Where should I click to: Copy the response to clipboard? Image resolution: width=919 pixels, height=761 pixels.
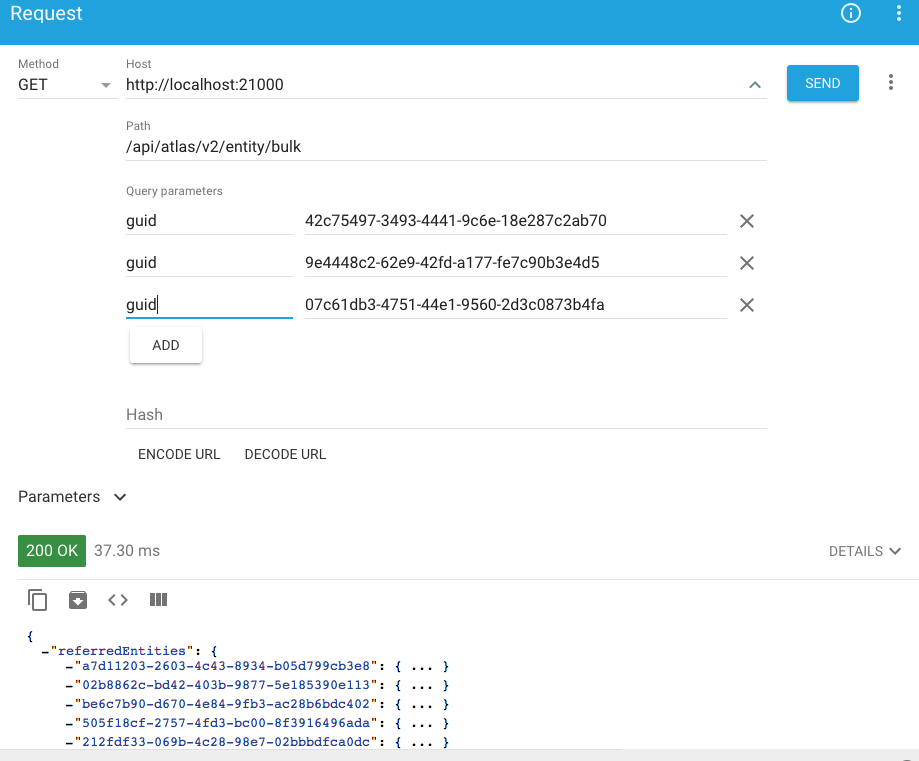tap(38, 600)
